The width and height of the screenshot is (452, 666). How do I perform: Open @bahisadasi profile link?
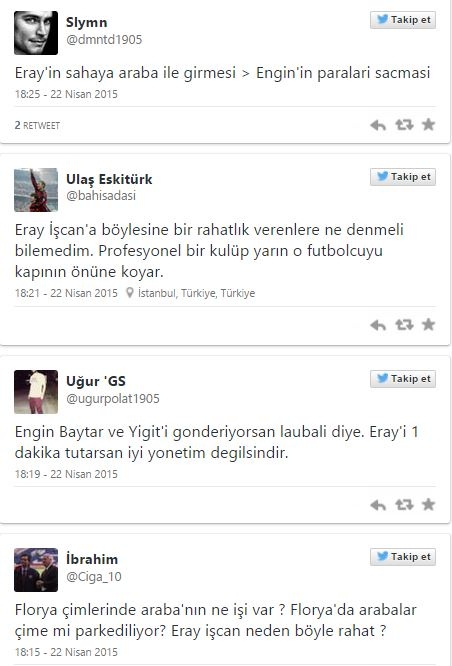coord(101,196)
